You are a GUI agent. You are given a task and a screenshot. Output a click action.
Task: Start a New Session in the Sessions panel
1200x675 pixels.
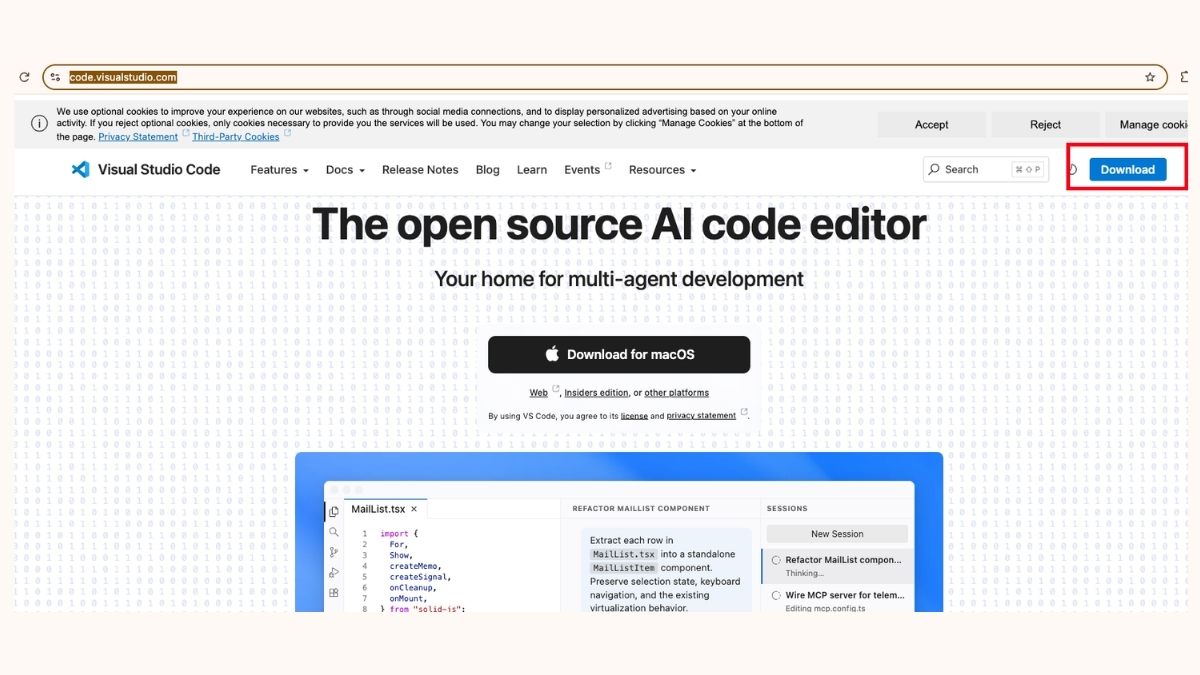point(837,534)
